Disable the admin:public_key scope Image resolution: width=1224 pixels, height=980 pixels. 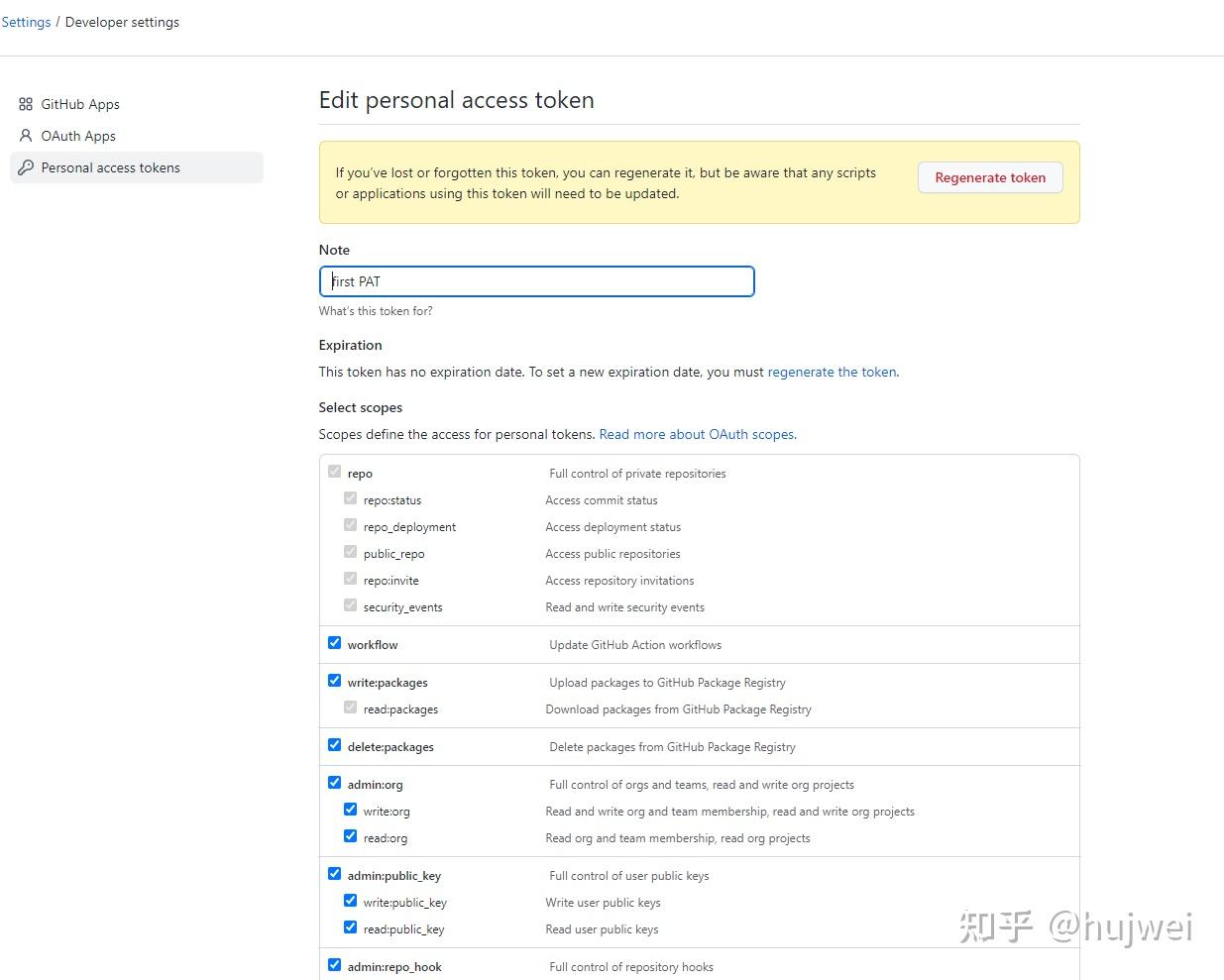(334, 873)
